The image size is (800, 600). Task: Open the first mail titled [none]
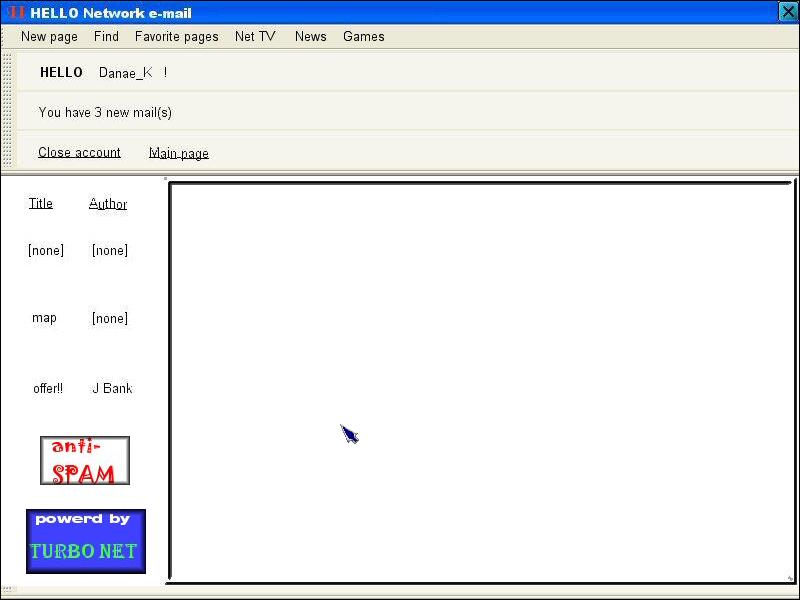click(46, 250)
